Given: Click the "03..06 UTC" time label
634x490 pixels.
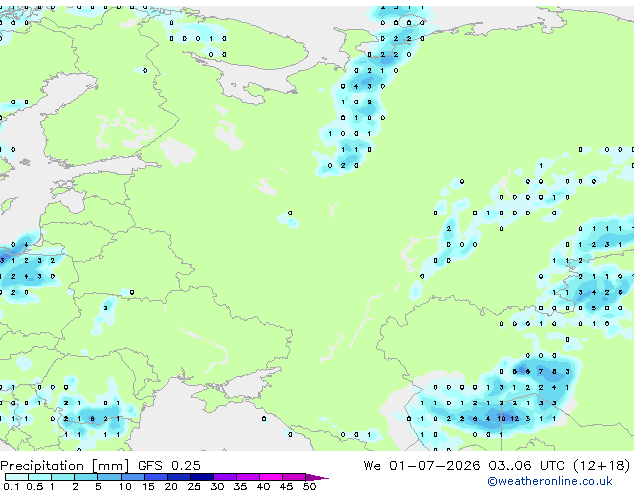Looking at the screenshot, I should coord(526,465).
